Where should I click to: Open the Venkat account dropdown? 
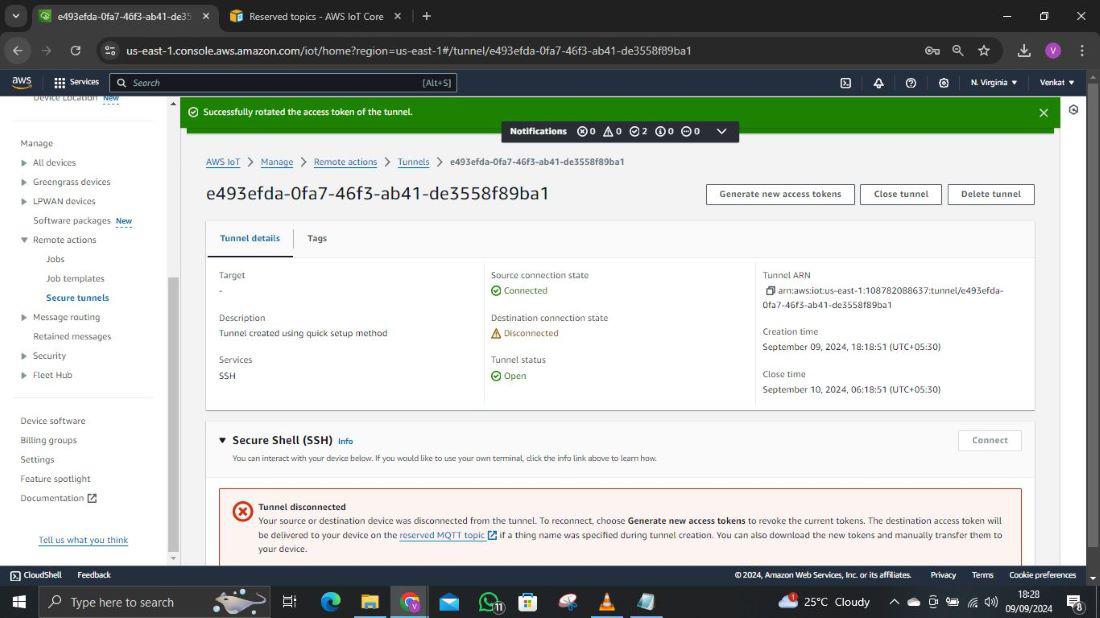(1057, 83)
